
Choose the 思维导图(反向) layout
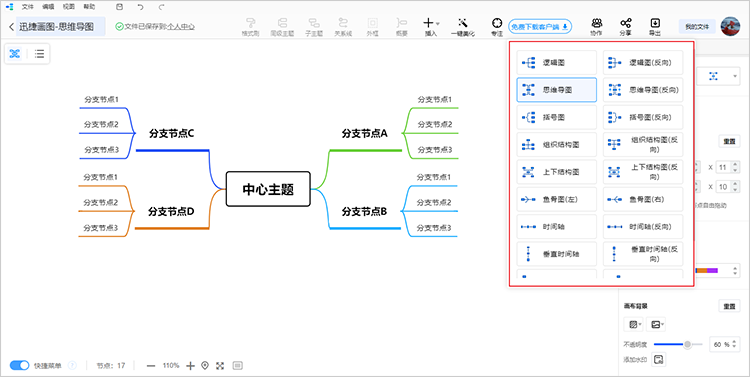[643, 89]
